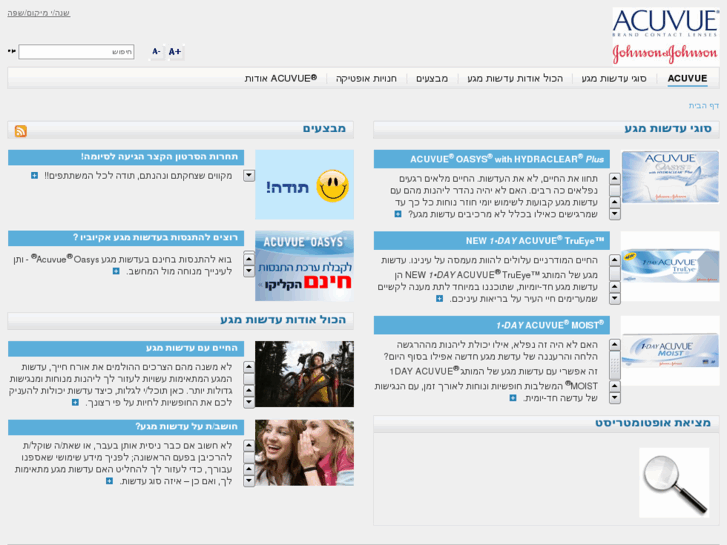This screenshot has width=727, height=545.
Task: Open the Johnson & Johnson logo
Action: tap(665, 53)
